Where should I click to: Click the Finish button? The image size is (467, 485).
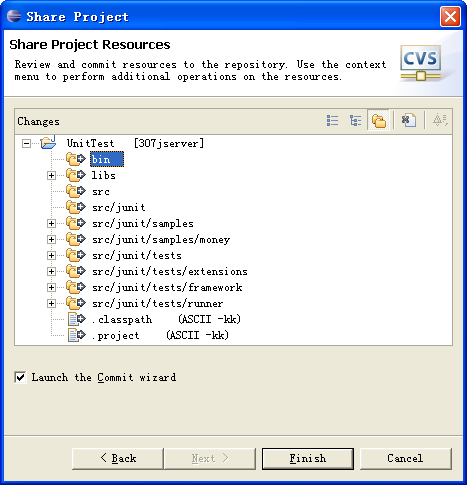click(308, 459)
